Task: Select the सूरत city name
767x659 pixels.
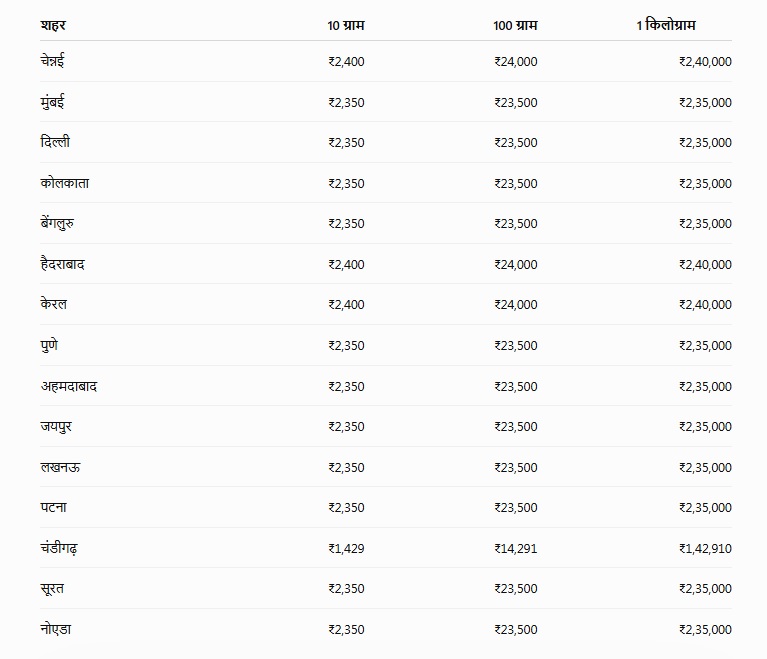Action: pos(52,588)
